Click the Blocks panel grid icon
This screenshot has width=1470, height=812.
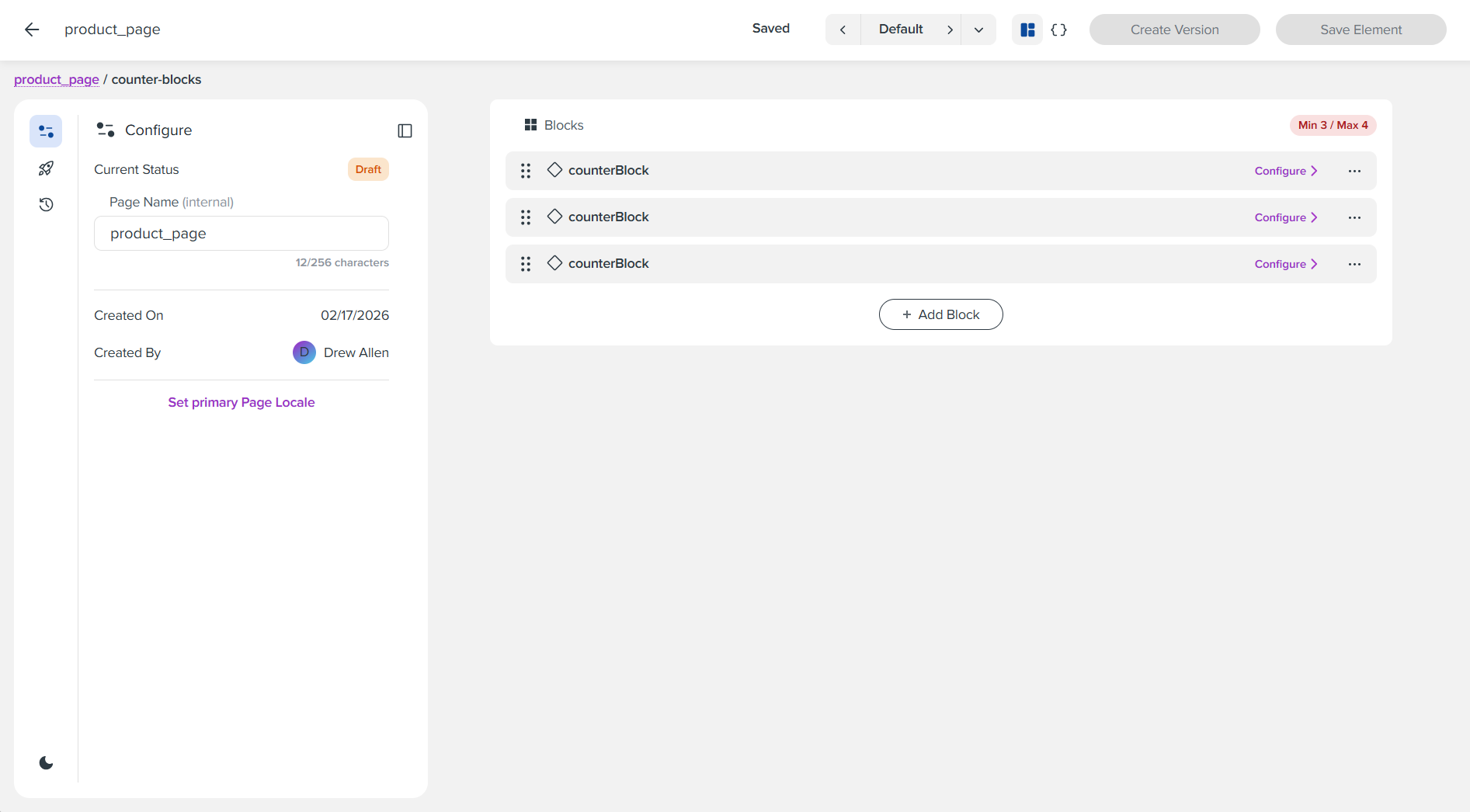point(531,124)
